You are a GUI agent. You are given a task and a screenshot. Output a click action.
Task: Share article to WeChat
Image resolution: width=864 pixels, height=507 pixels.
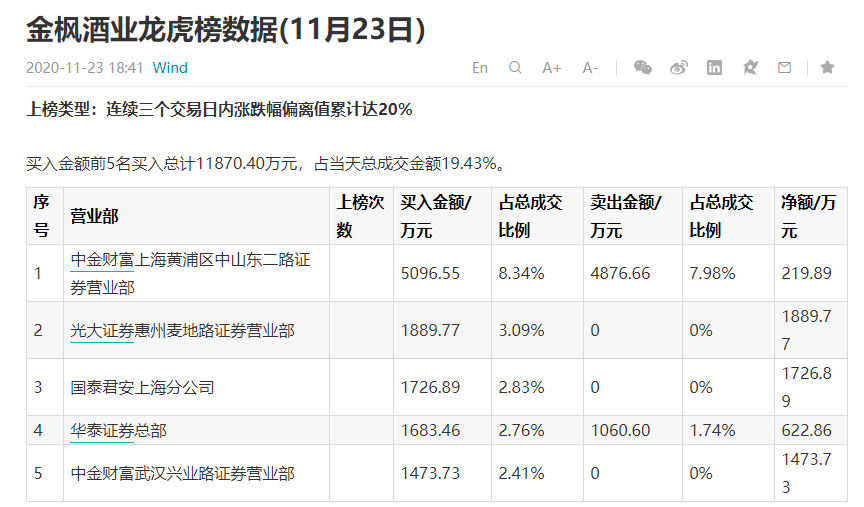[x=642, y=68]
